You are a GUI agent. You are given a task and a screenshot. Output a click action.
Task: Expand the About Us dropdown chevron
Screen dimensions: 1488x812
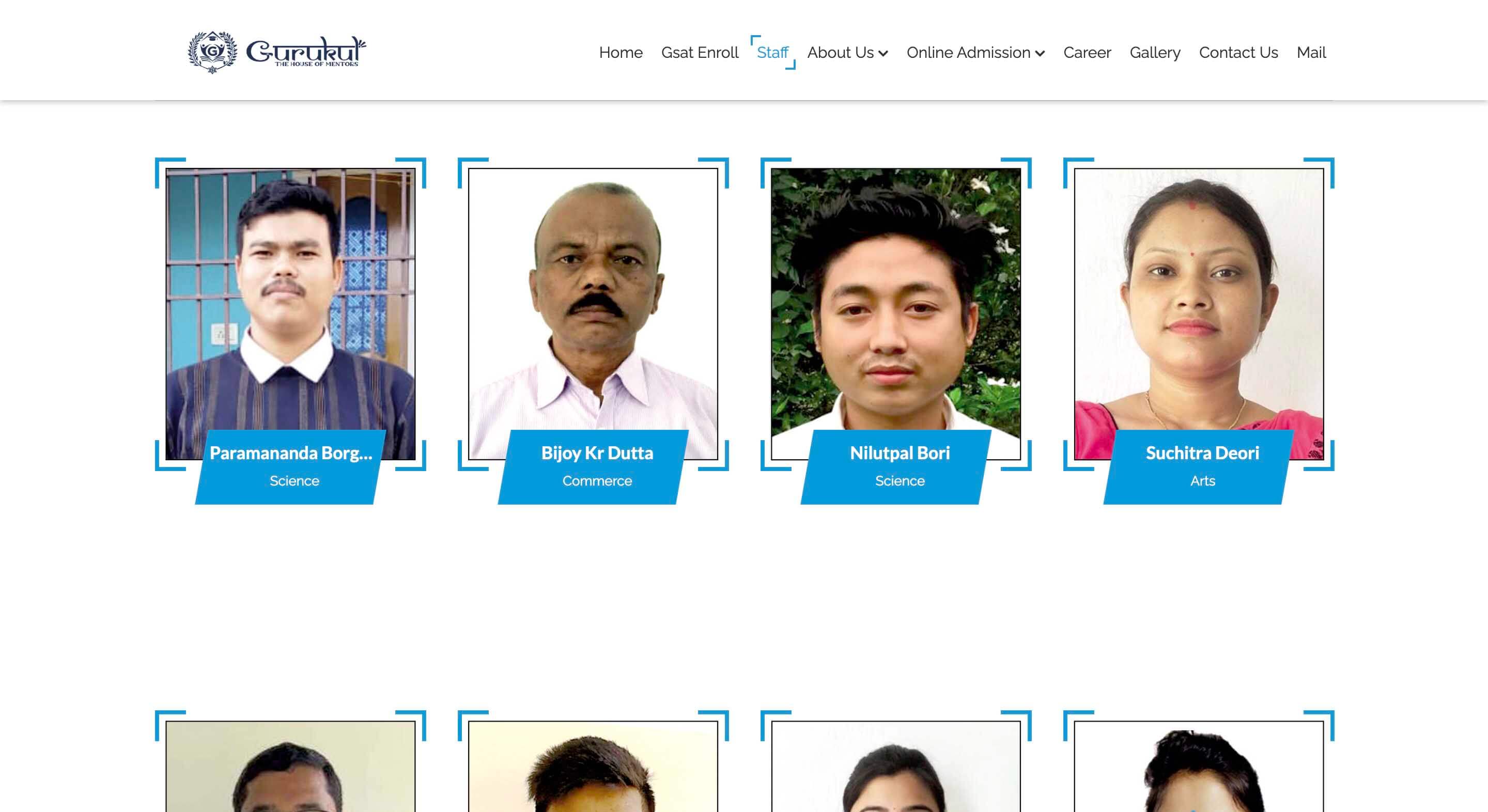[883, 54]
